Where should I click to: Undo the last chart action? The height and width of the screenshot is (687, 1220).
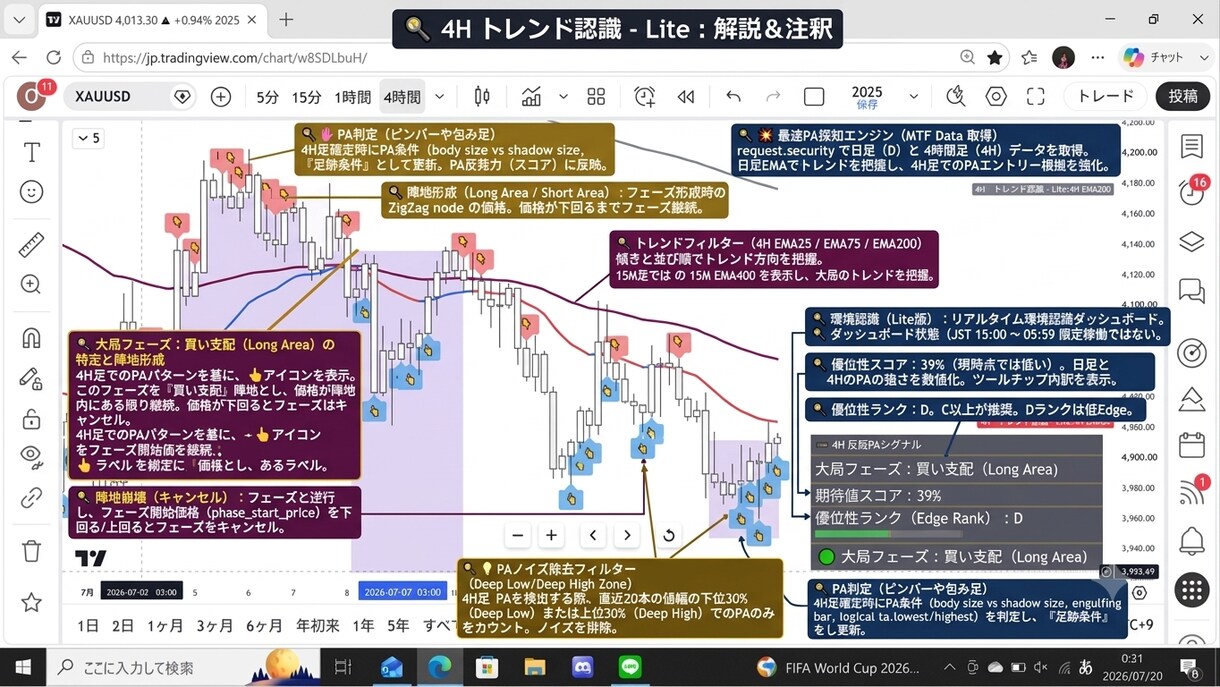733,97
